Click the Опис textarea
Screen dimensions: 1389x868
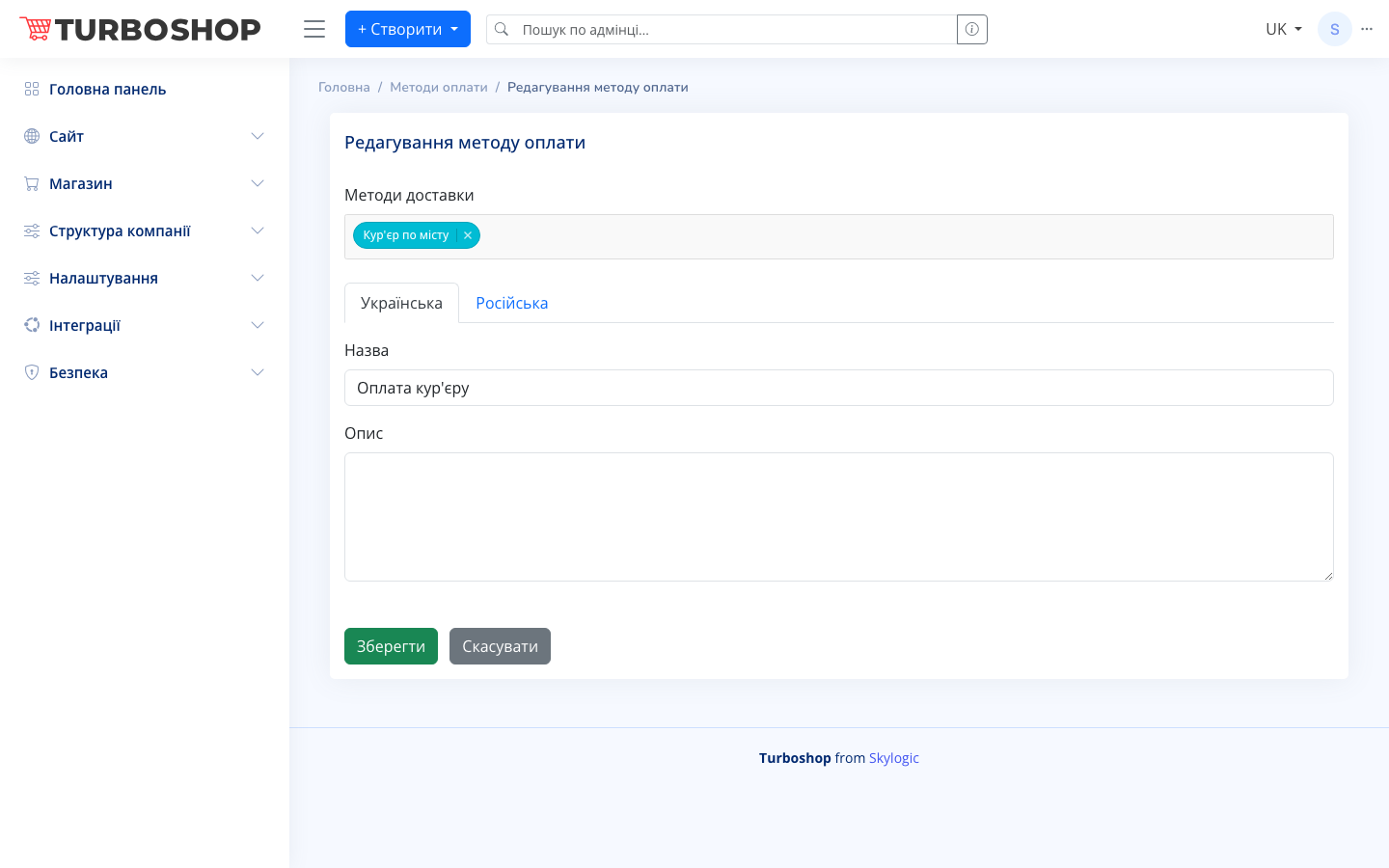pyautogui.click(x=839, y=517)
